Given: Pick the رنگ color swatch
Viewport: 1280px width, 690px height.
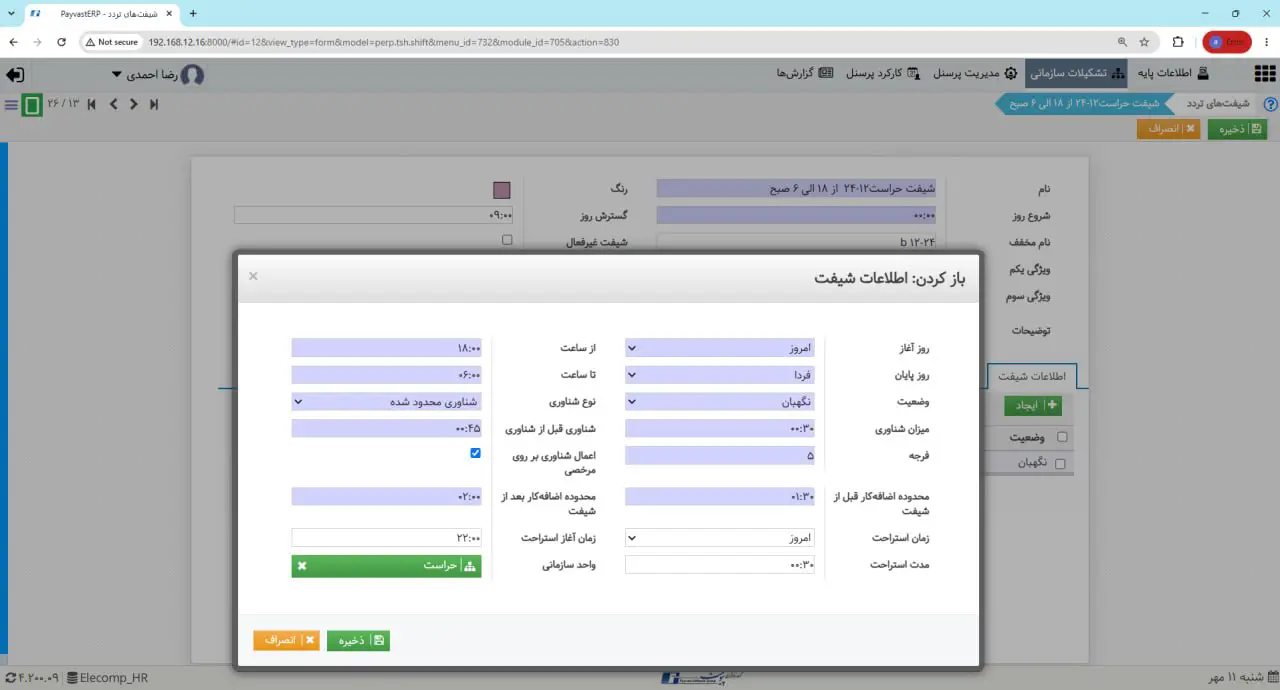Looking at the screenshot, I should point(502,190).
